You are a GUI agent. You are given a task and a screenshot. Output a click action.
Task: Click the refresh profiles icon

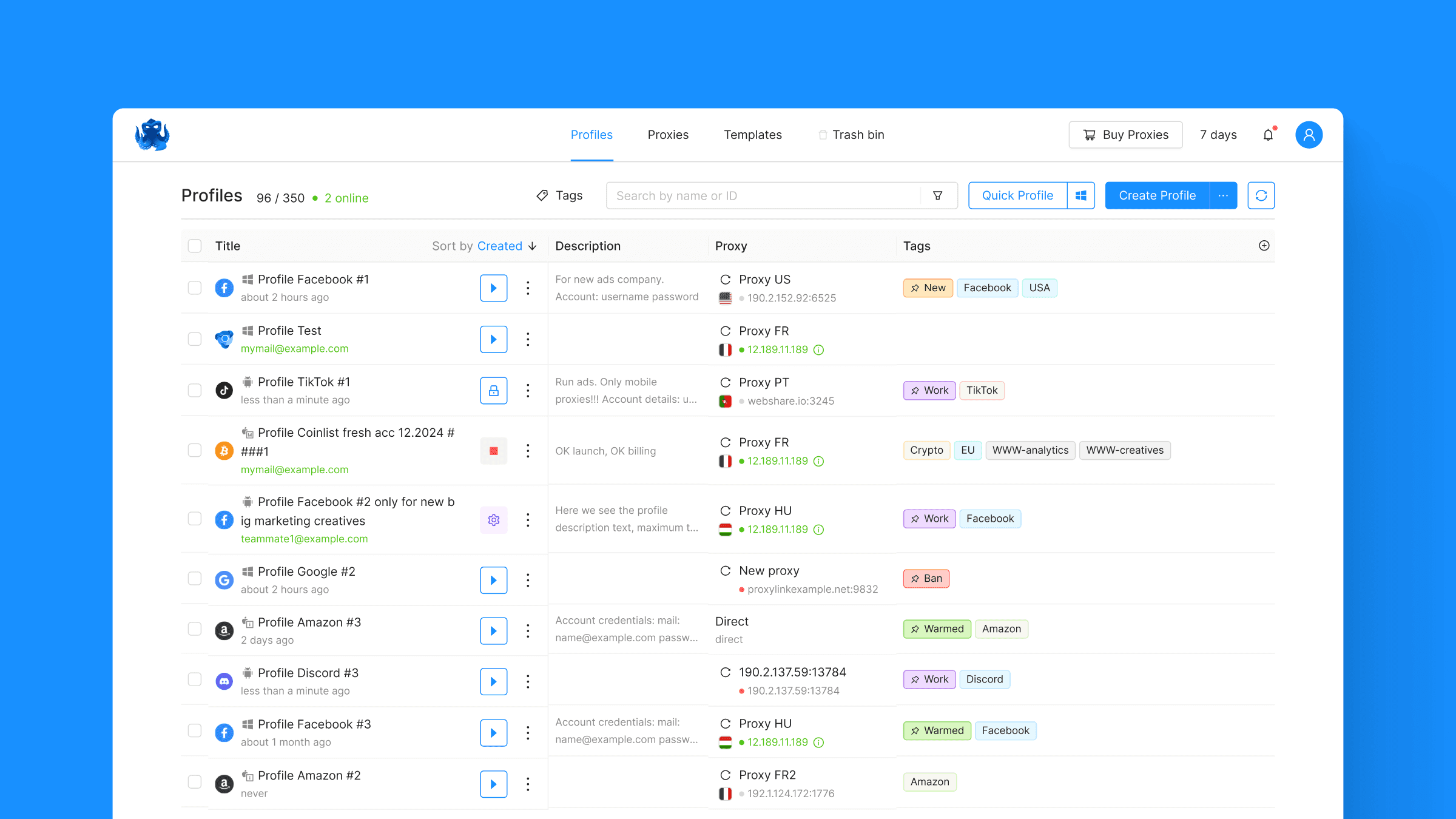pyautogui.click(x=1261, y=195)
